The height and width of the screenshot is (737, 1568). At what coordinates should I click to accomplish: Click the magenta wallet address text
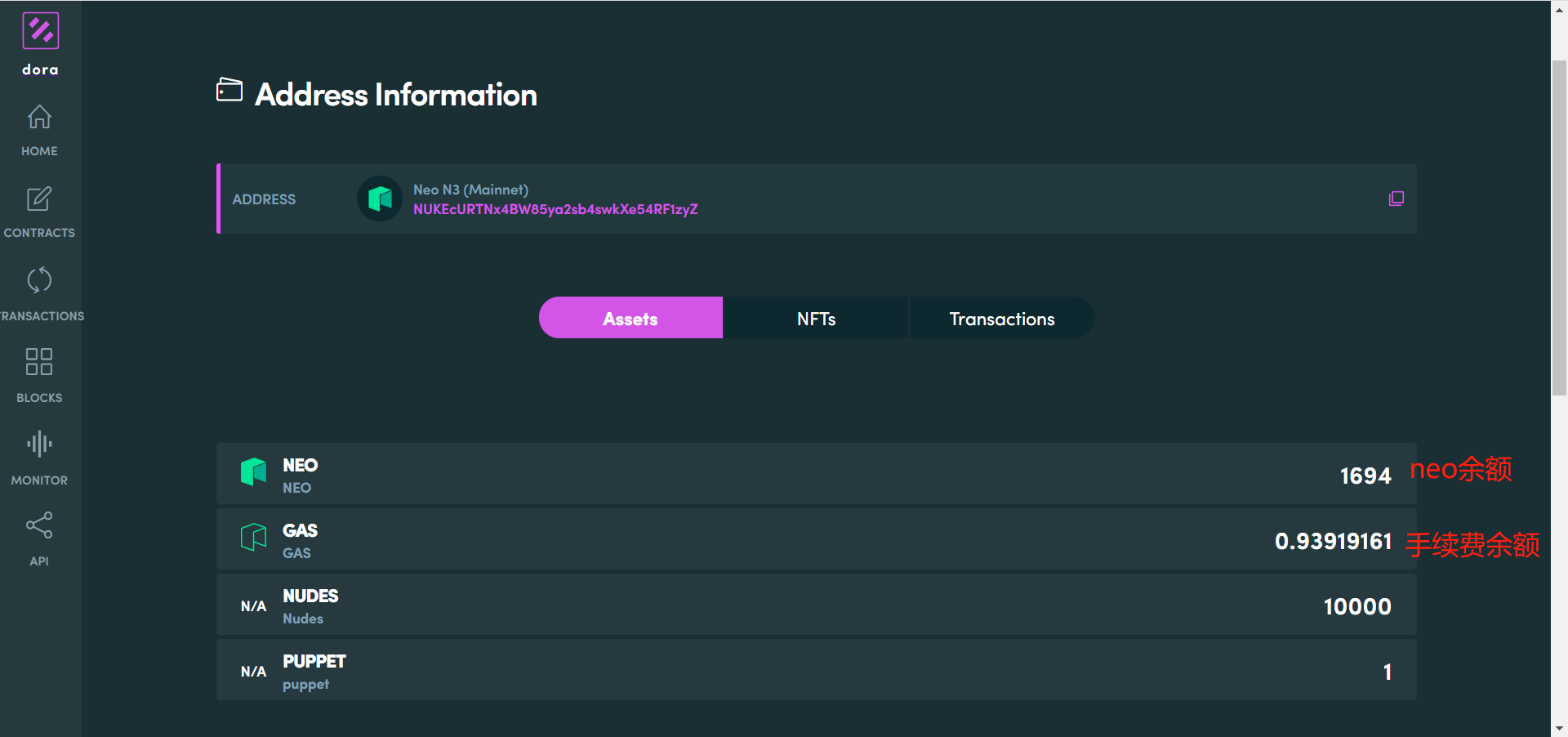click(x=555, y=209)
